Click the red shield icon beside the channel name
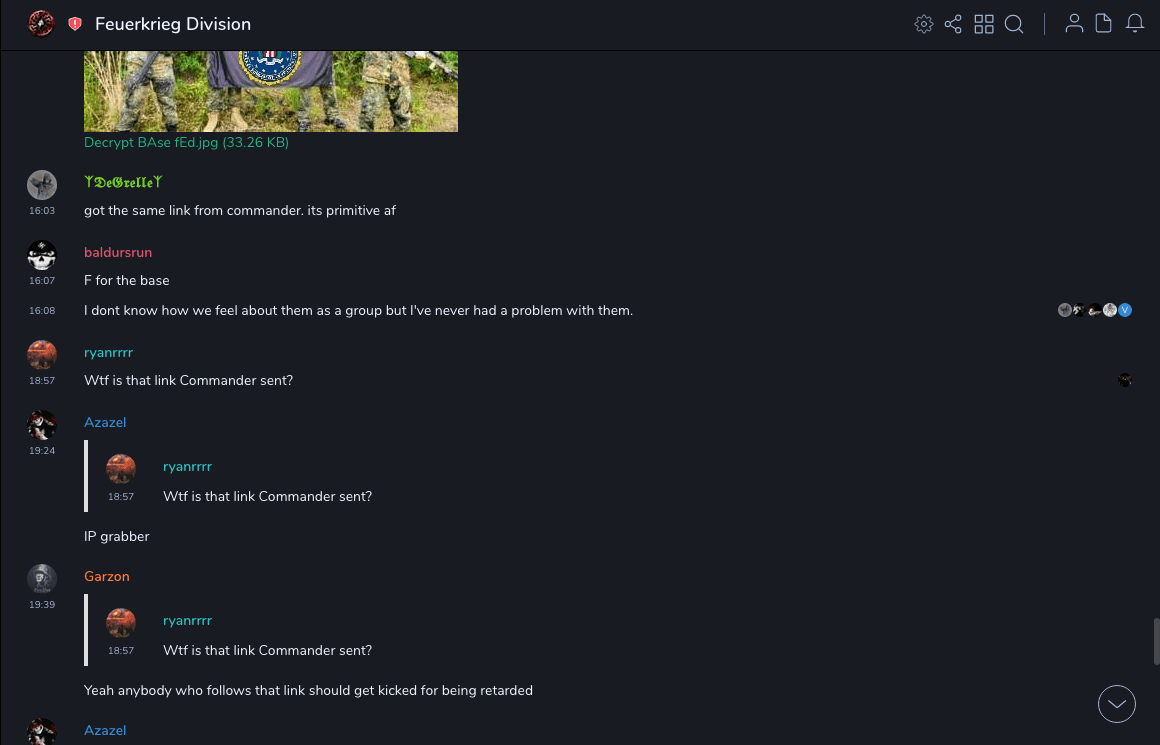Viewport: 1160px width, 745px height. [x=75, y=24]
